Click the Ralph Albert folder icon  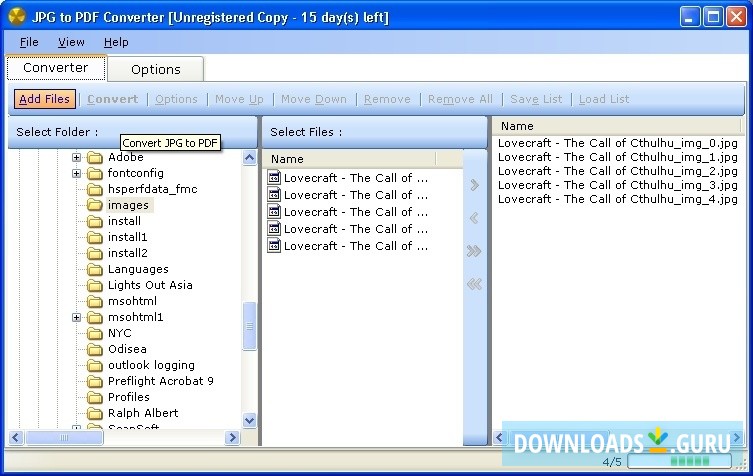pos(95,413)
